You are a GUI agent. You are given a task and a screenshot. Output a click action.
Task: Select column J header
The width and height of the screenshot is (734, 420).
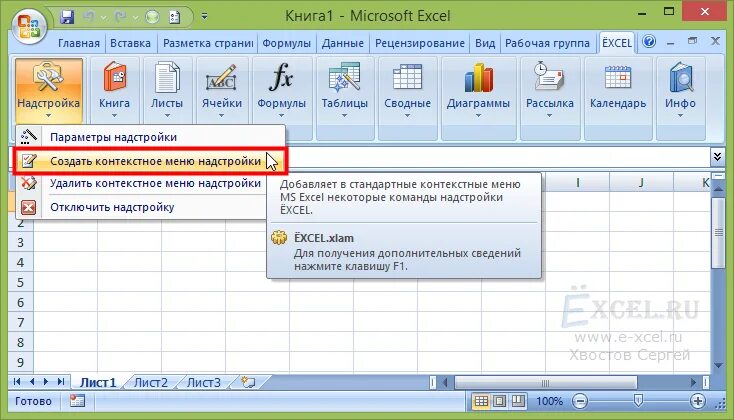[x=641, y=182]
